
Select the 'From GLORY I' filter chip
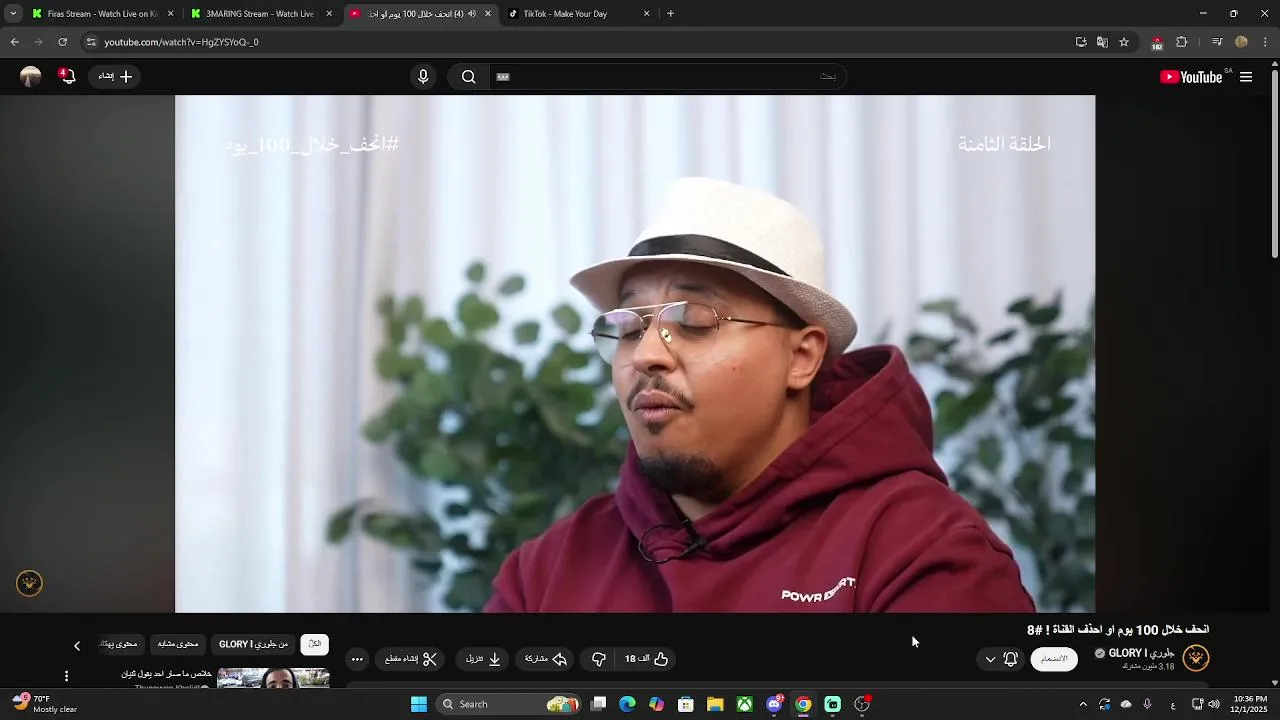tap(253, 644)
